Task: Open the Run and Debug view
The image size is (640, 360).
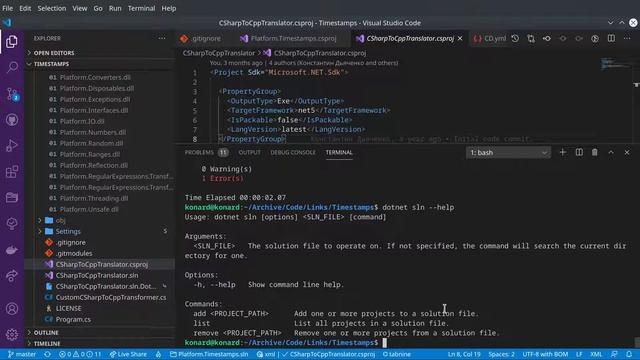Action: [12, 146]
